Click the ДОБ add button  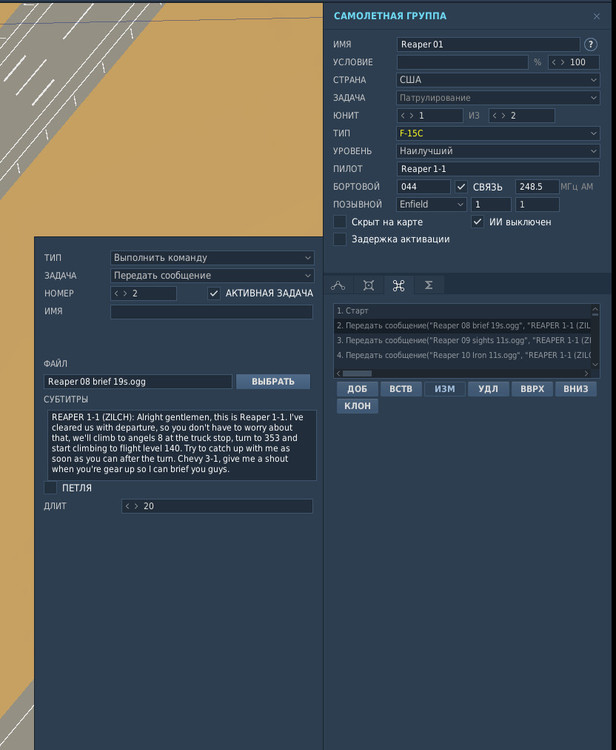pyautogui.click(x=357, y=389)
